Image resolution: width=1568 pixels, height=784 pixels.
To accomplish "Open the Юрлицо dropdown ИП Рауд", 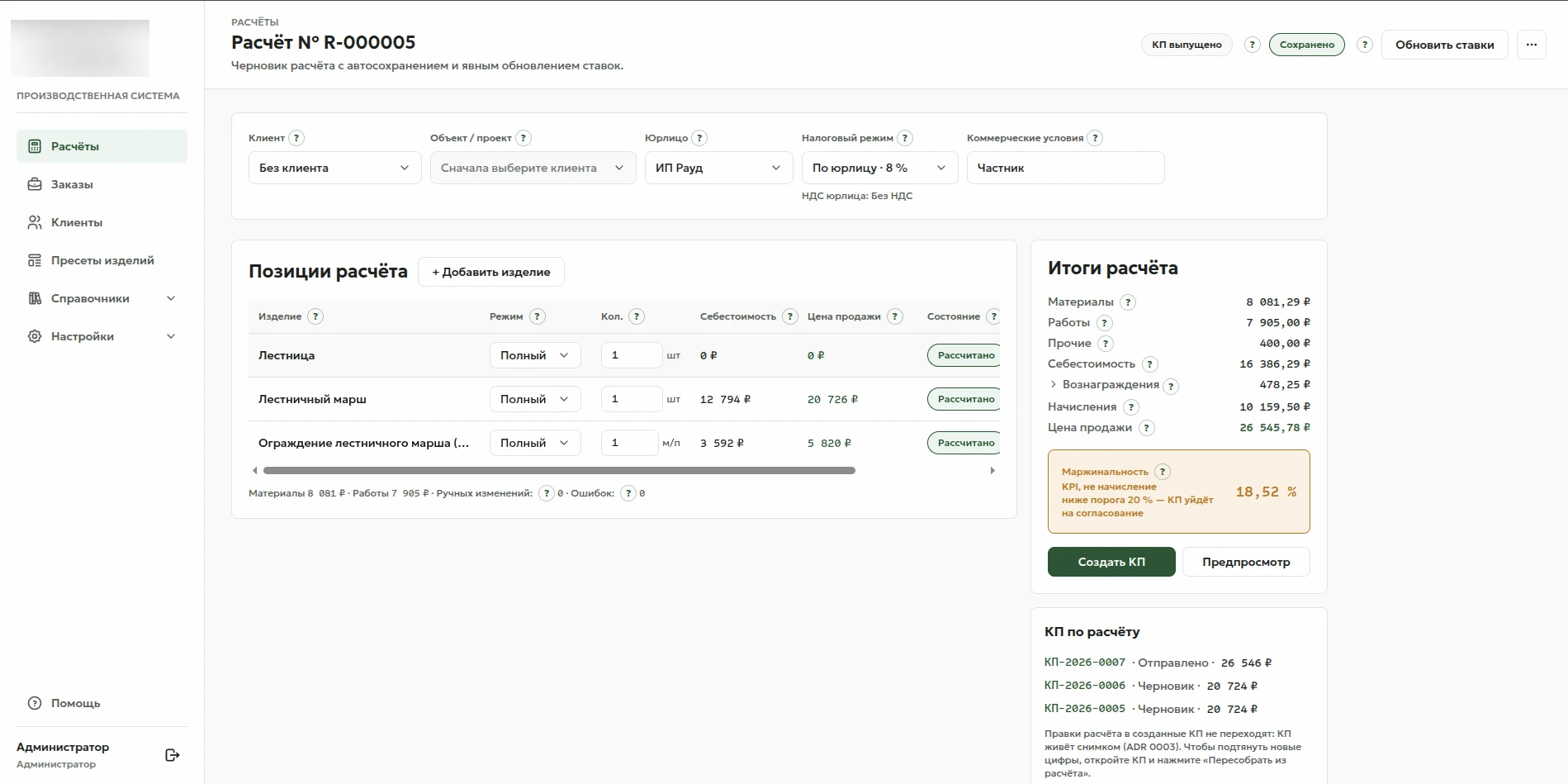I will tap(718, 168).
